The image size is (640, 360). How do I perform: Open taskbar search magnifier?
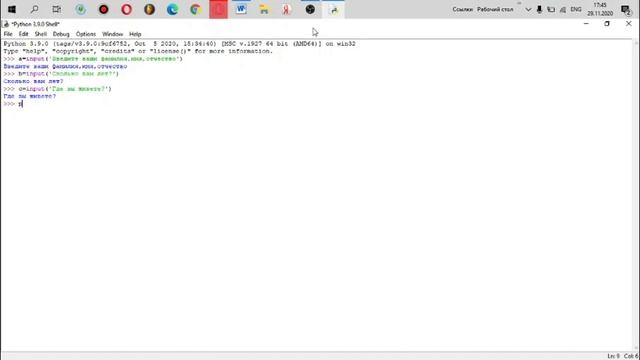pos(35,9)
